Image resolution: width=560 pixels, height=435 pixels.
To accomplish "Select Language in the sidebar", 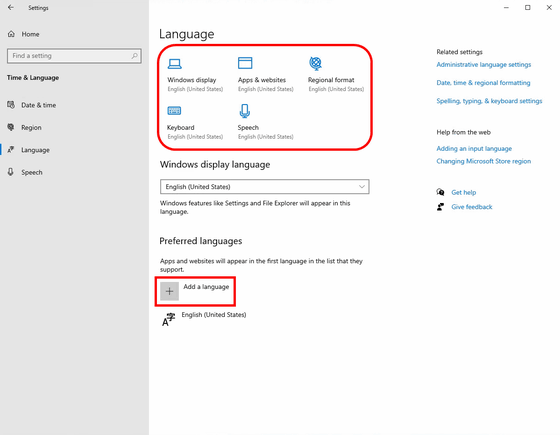I will [35, 150].
